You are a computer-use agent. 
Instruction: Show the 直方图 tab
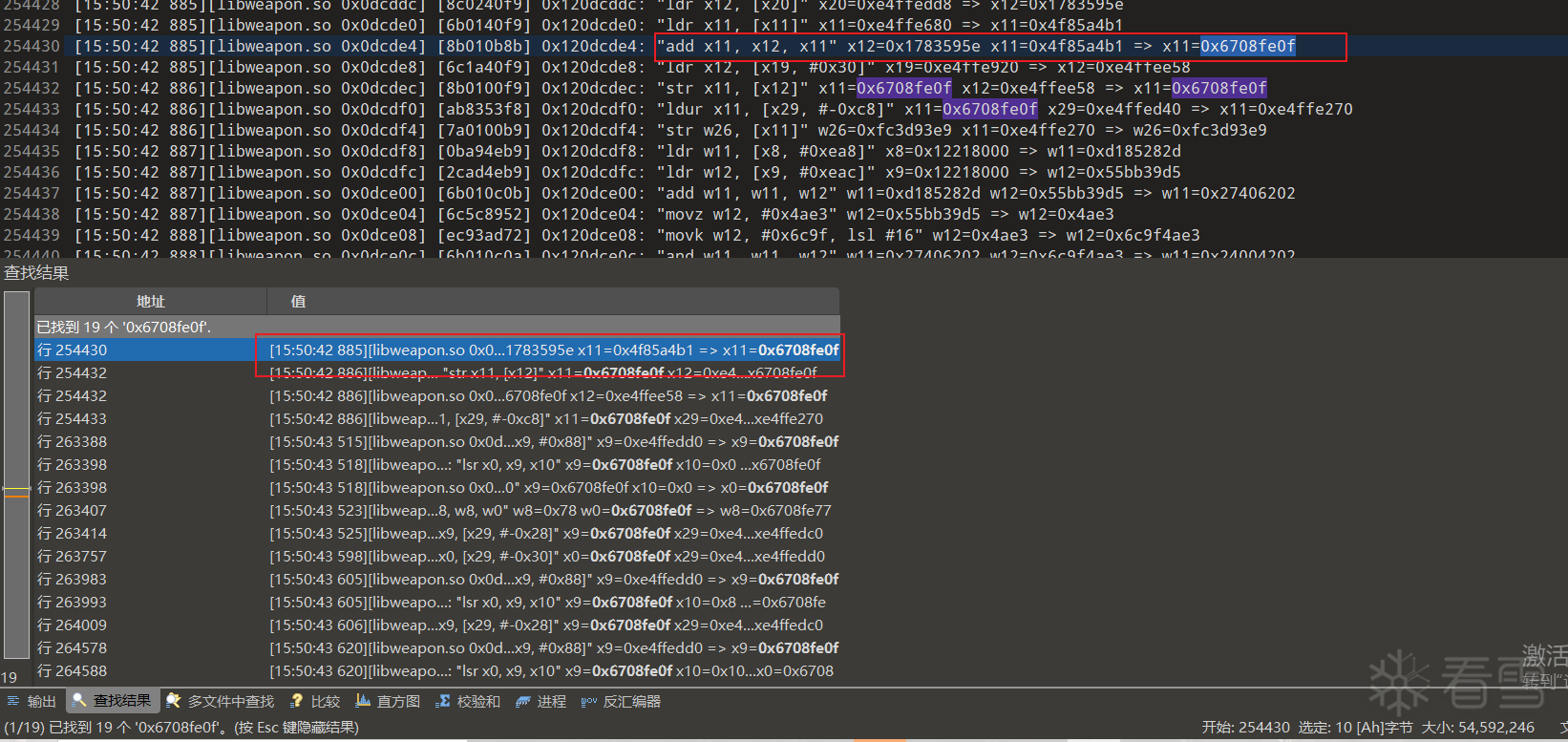388,701
